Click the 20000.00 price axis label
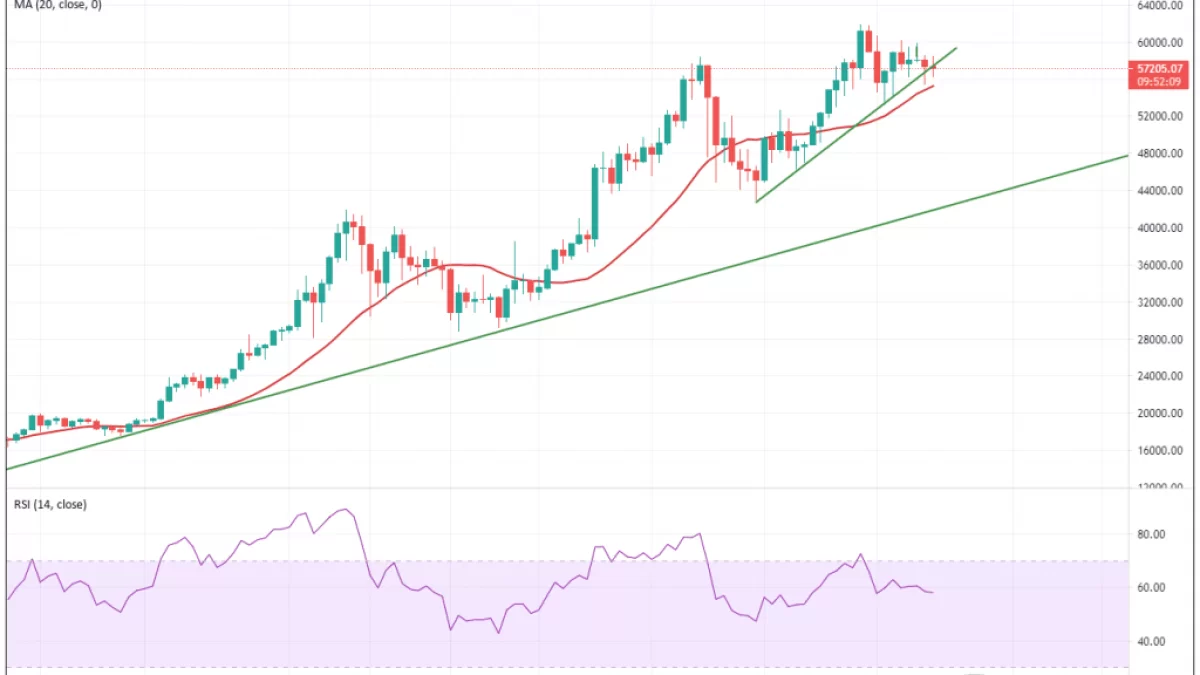The height and width of the screenshot is (675, 1200). point(1162,414)
